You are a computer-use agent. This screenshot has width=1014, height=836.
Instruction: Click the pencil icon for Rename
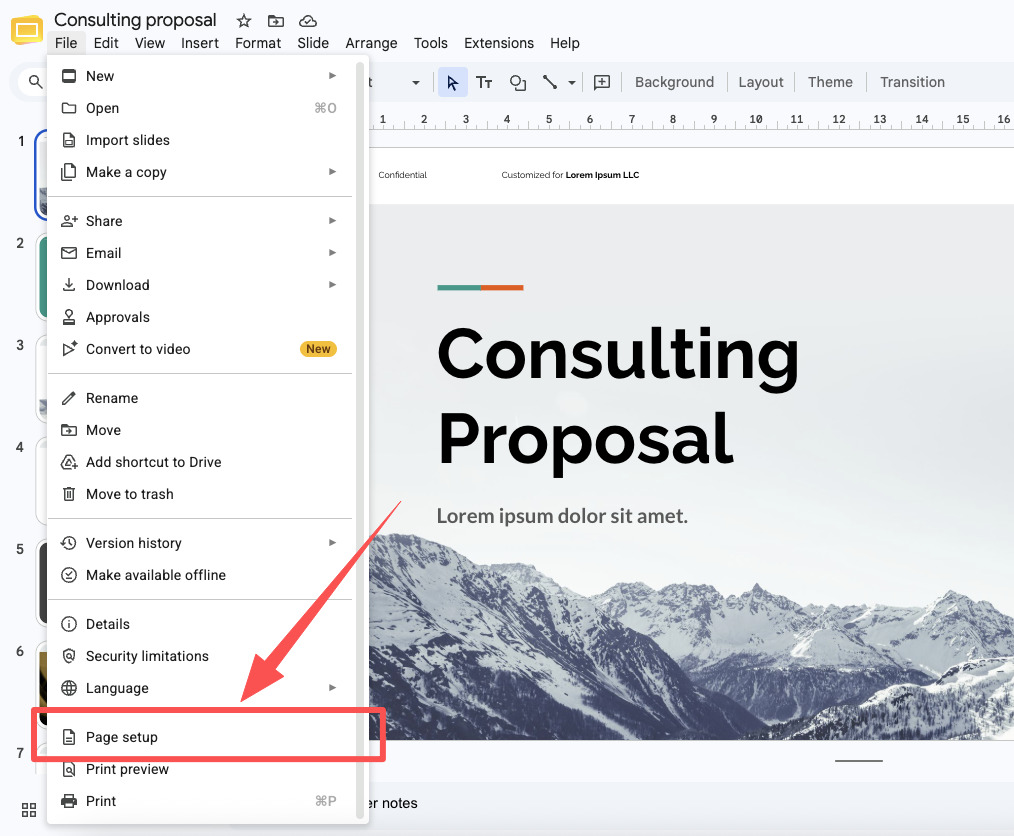click(x=69, y=398)
